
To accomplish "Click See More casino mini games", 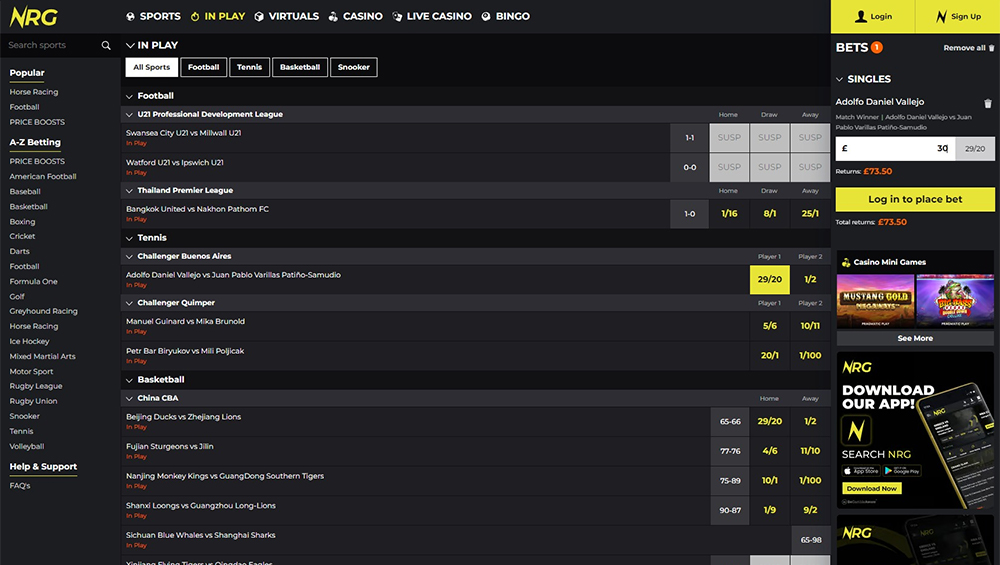I will [915, 339].
